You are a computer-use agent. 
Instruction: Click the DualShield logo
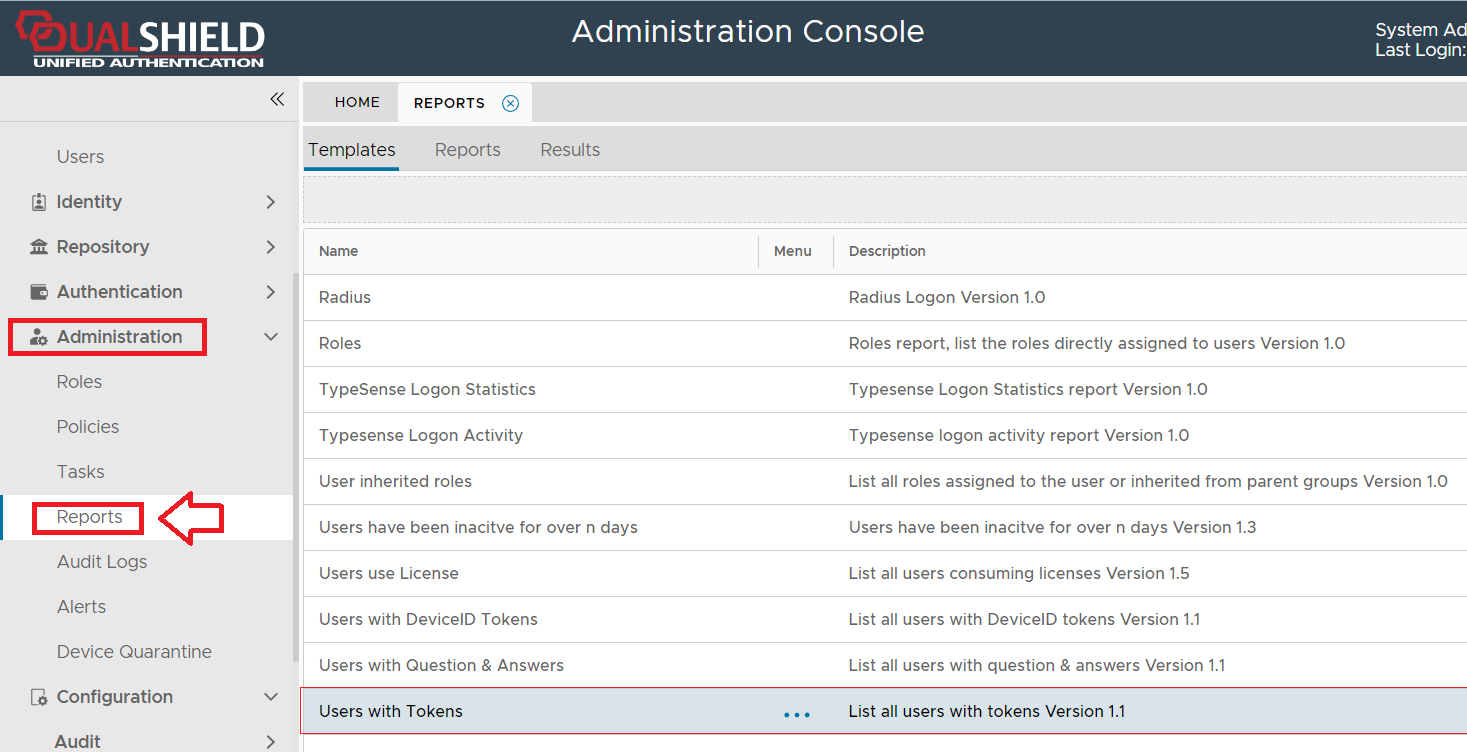(140, 40)
